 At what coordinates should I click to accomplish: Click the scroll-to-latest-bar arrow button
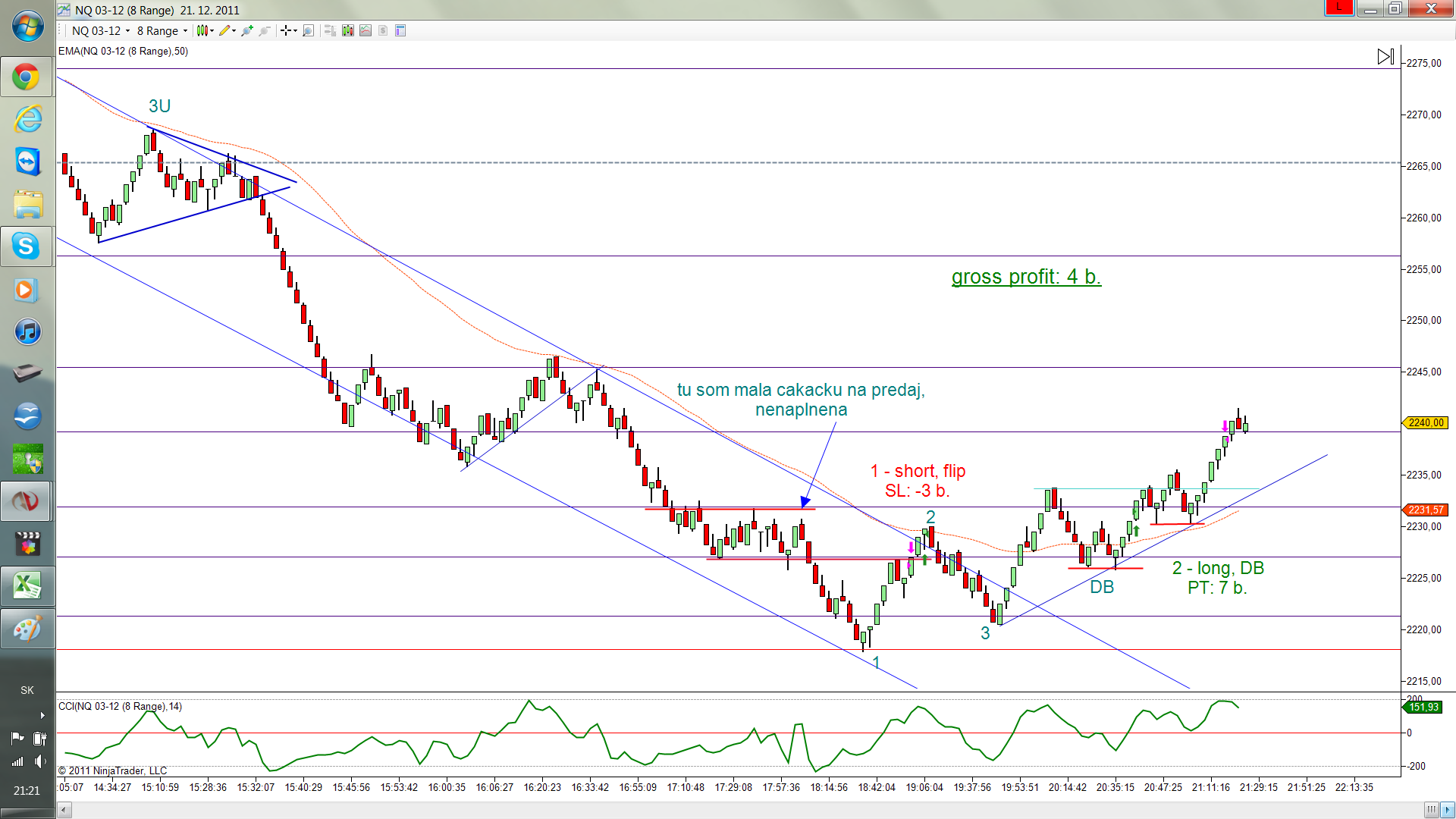pos(1385,57)
